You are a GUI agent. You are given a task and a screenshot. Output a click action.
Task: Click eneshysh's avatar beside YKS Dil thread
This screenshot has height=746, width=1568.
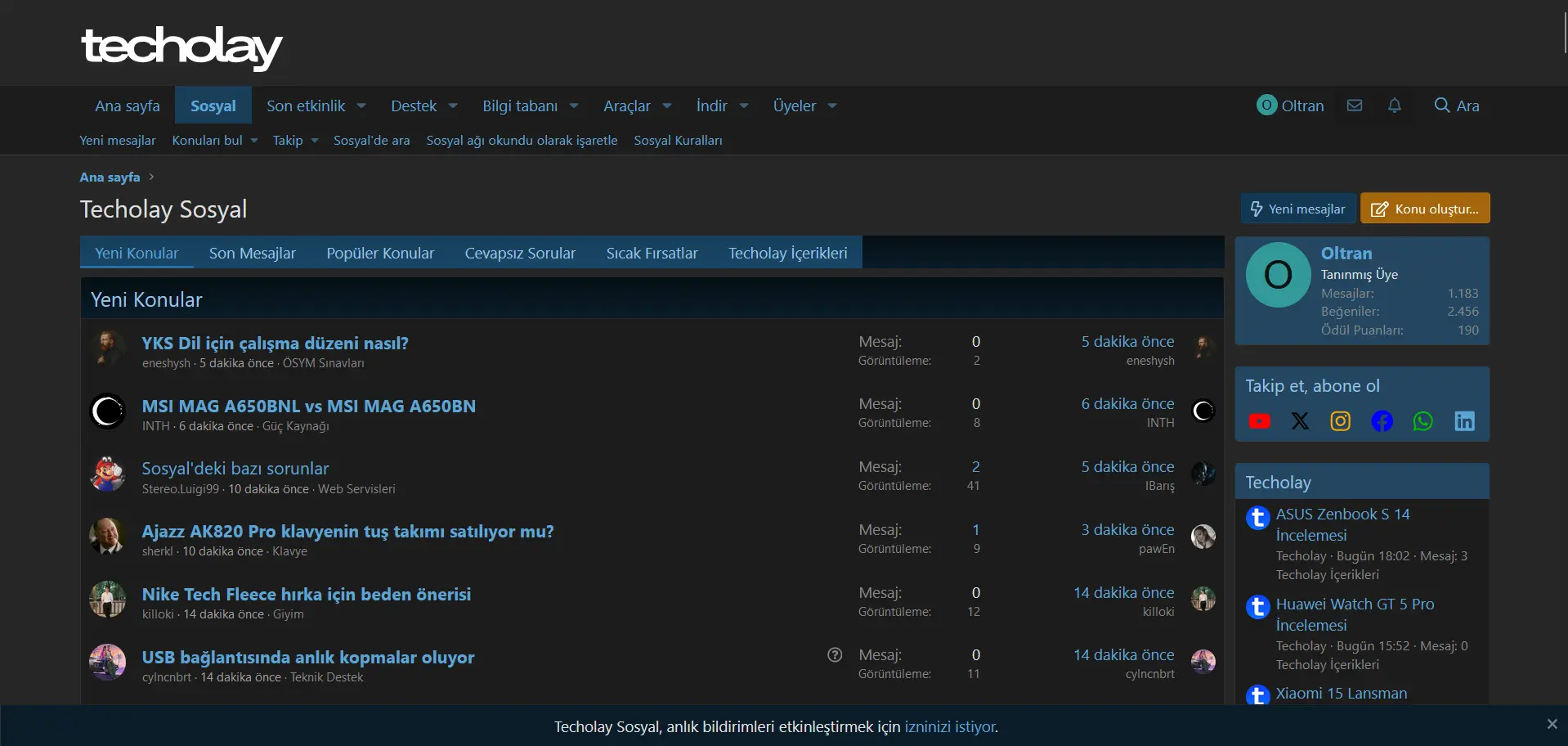point(107,348)
